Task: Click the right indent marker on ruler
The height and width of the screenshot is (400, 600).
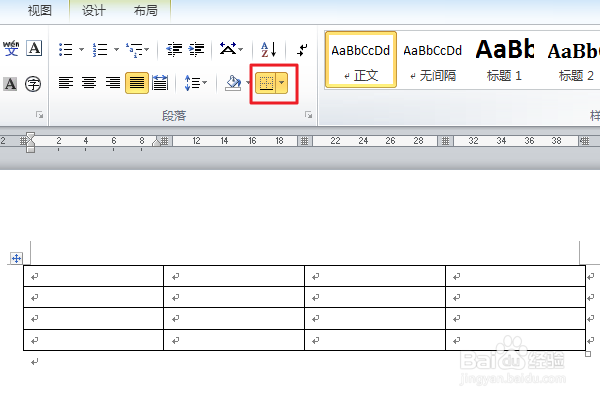Action: pyautogui.click(x=156, y=142)
